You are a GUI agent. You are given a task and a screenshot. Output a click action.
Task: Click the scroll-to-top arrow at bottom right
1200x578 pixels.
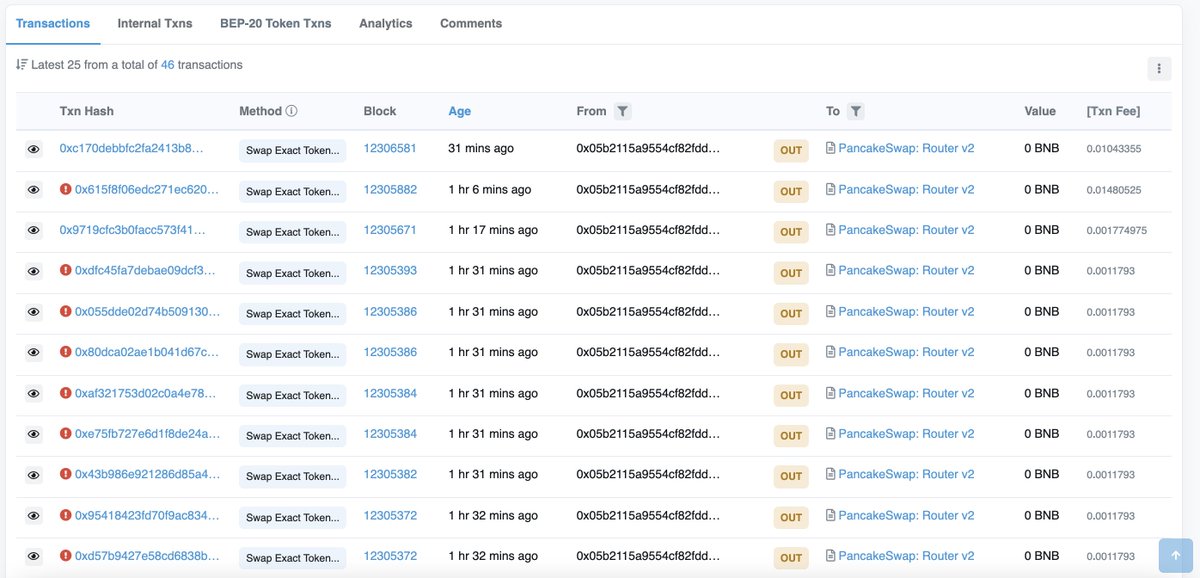(x=1174, y=555)
